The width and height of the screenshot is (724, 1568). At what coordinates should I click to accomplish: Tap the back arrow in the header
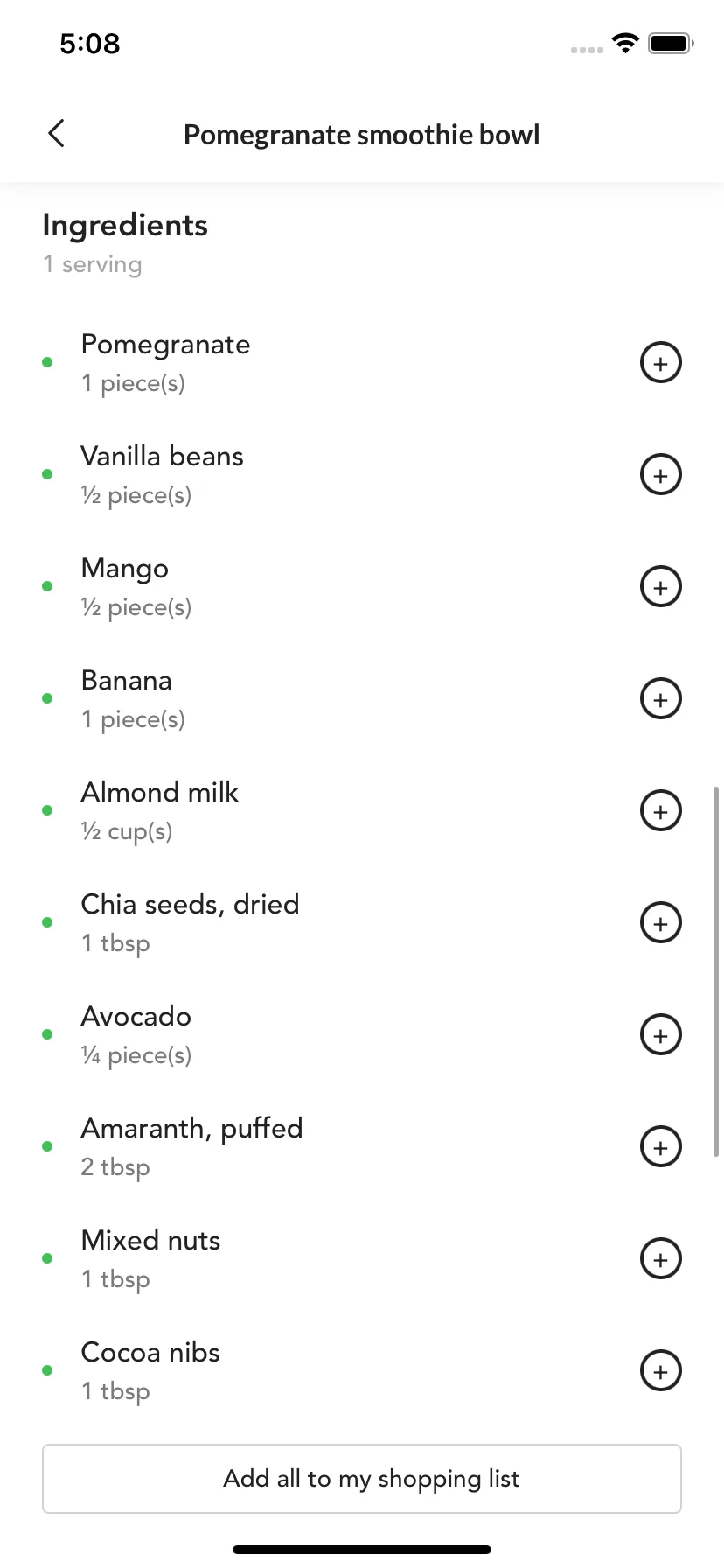pyautogui.click(x=57, y=134)
